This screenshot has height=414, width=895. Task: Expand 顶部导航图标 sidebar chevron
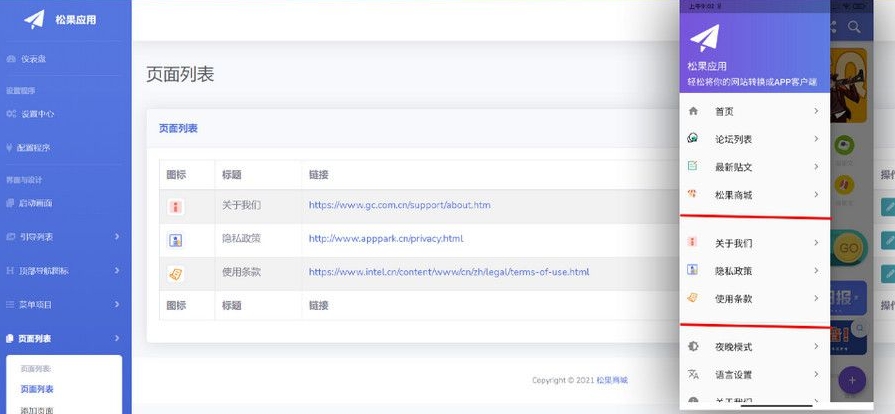[117, 270]
